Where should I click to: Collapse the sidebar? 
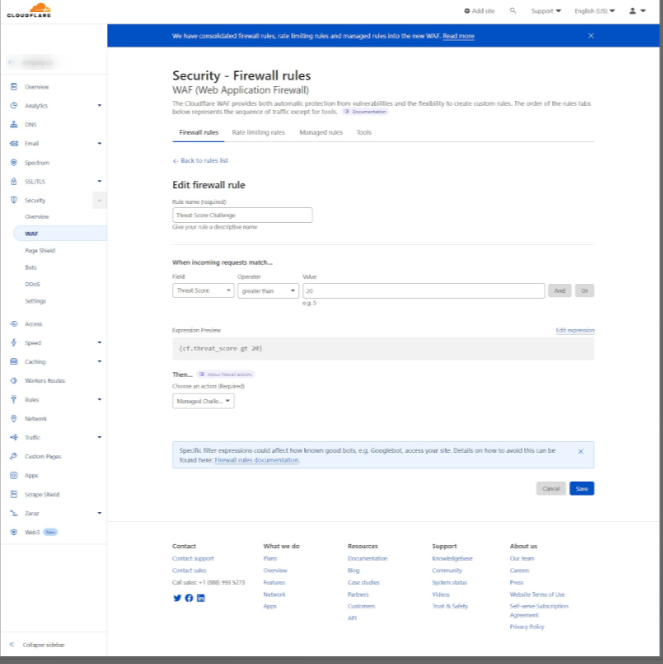[37, 645]
